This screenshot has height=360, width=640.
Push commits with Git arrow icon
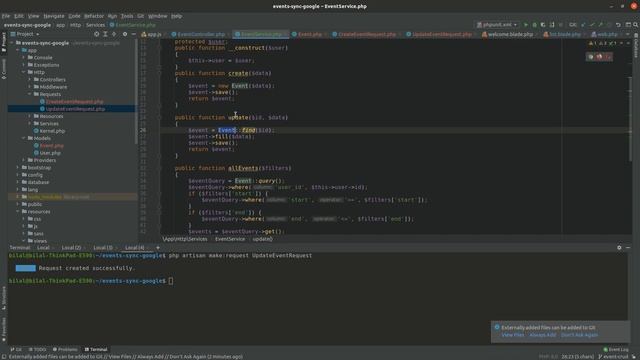coord(600,25)
